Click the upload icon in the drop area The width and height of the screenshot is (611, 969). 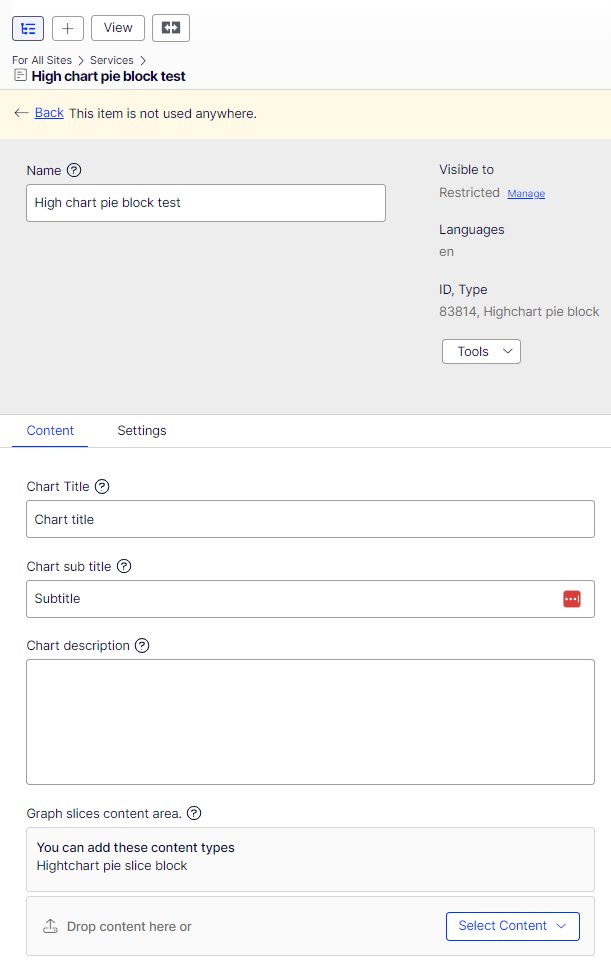coord(50,926)
